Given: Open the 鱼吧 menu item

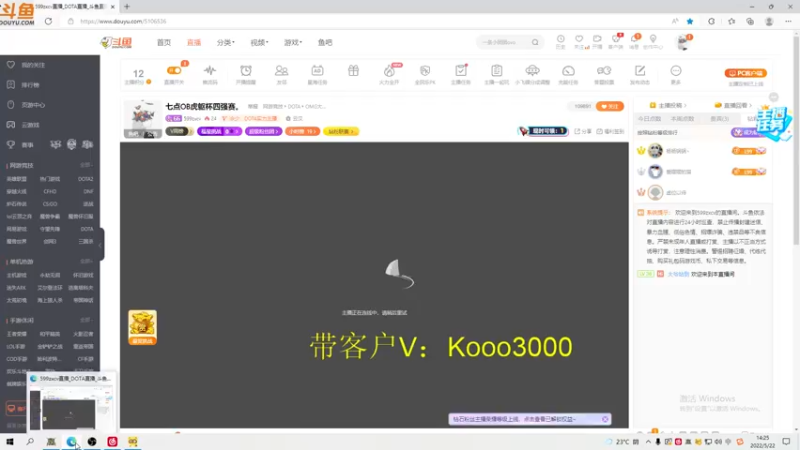Looking at the screenshot, I should tap(325, 42).
